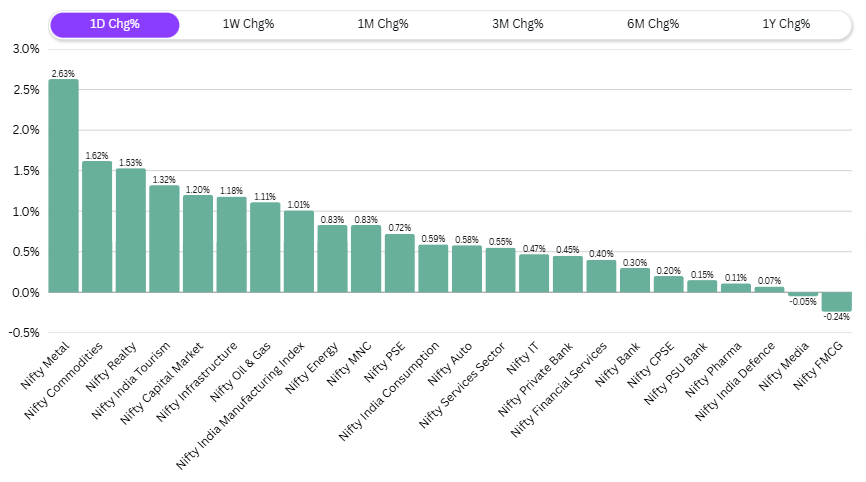Select the 6M Chg% tab

[x=653, y=25]
